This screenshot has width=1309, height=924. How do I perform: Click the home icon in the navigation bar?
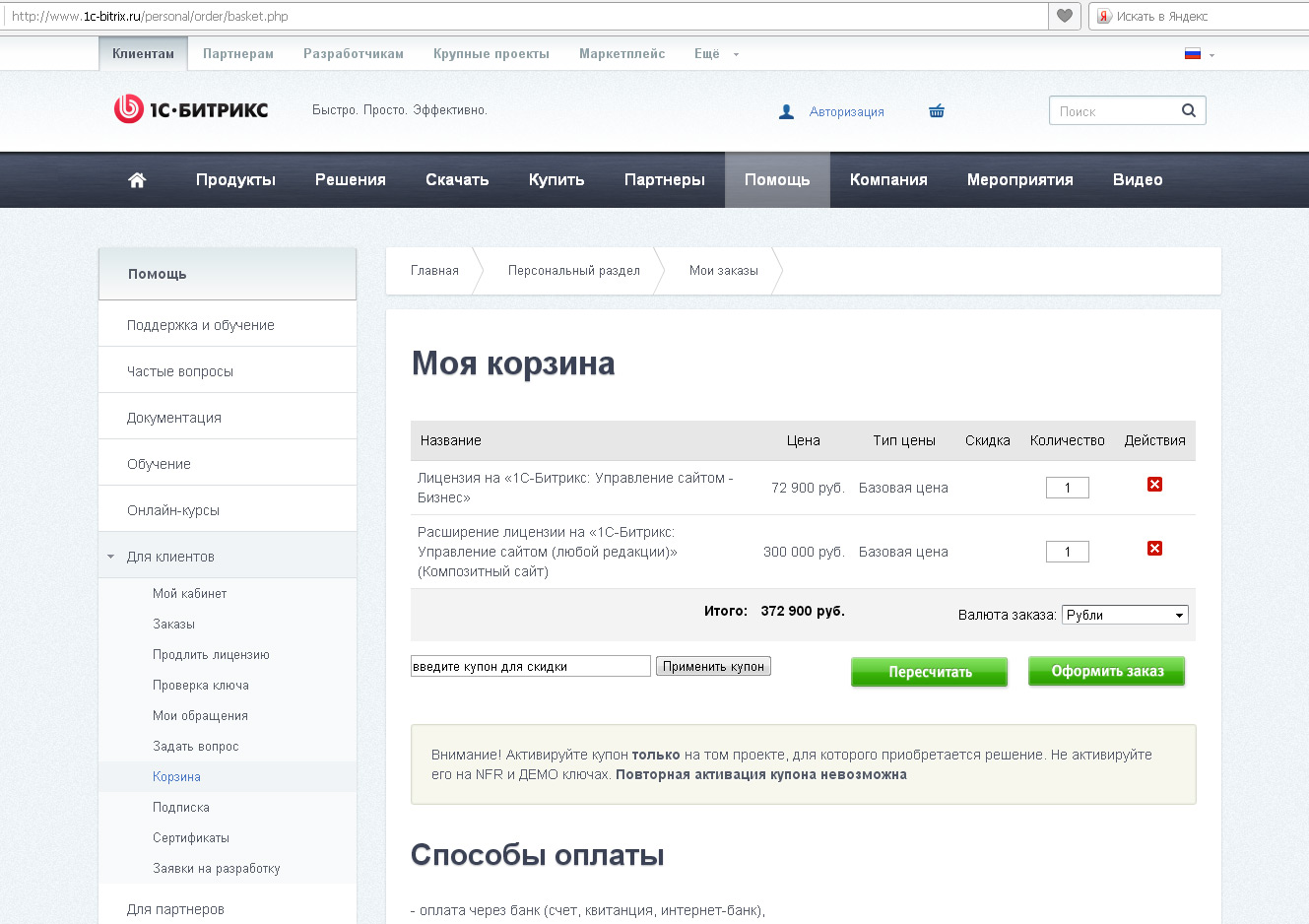click(137, 179)
